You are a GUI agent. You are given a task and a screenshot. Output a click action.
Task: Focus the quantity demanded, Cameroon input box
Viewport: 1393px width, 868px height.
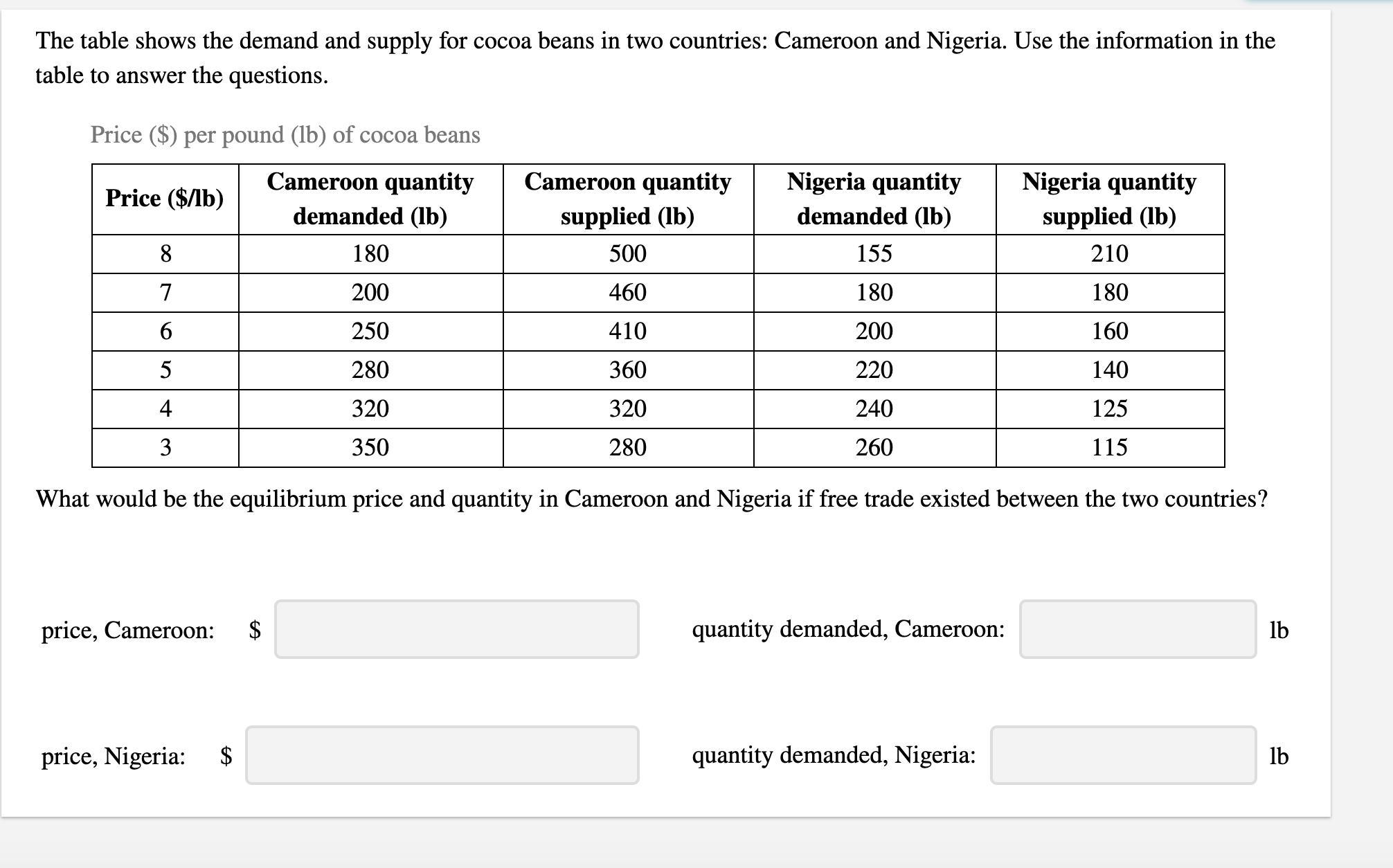(x=1138, y=629)
